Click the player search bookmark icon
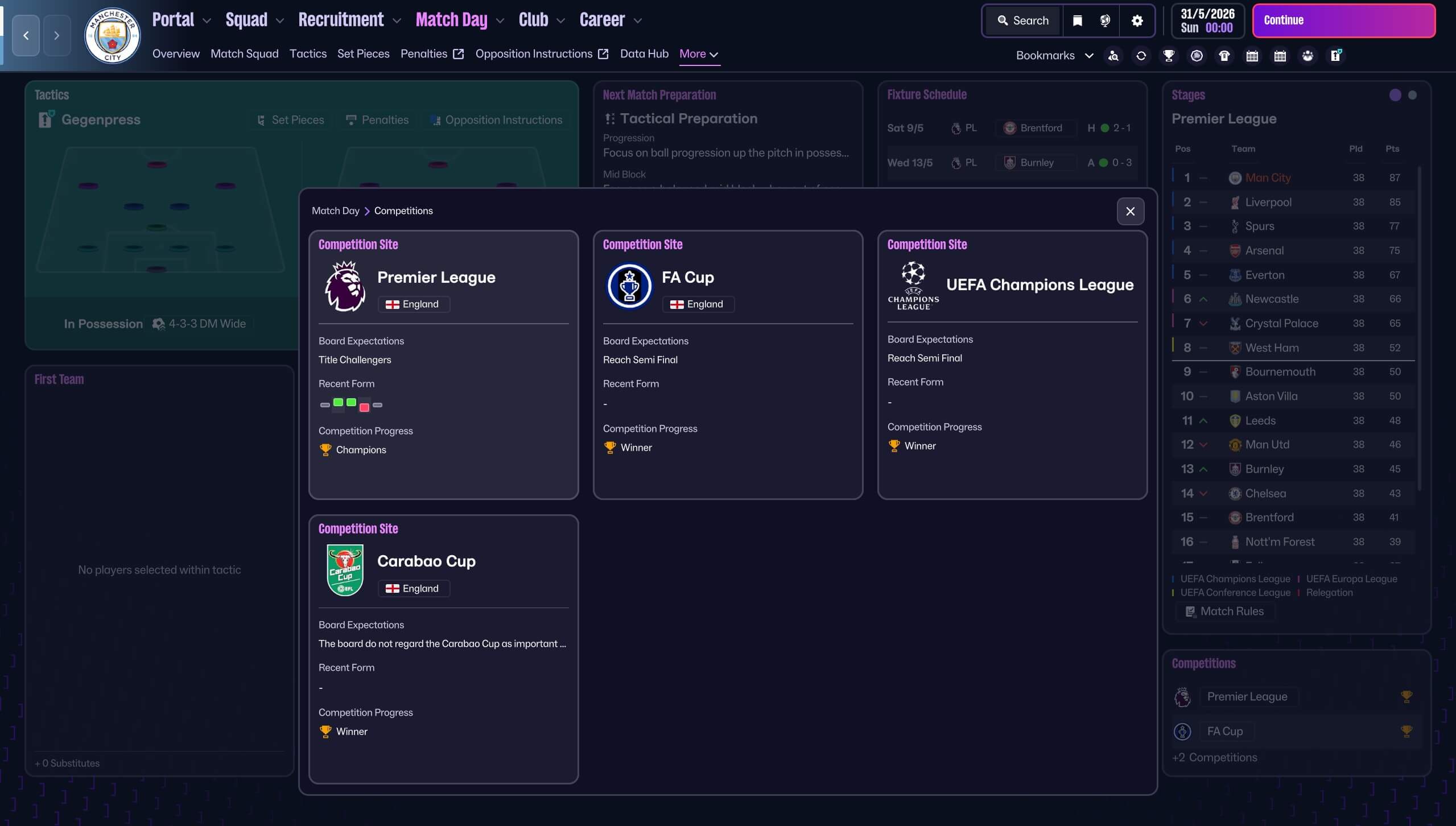This screenshot has width=1456, height=826. coord(1113,56)
